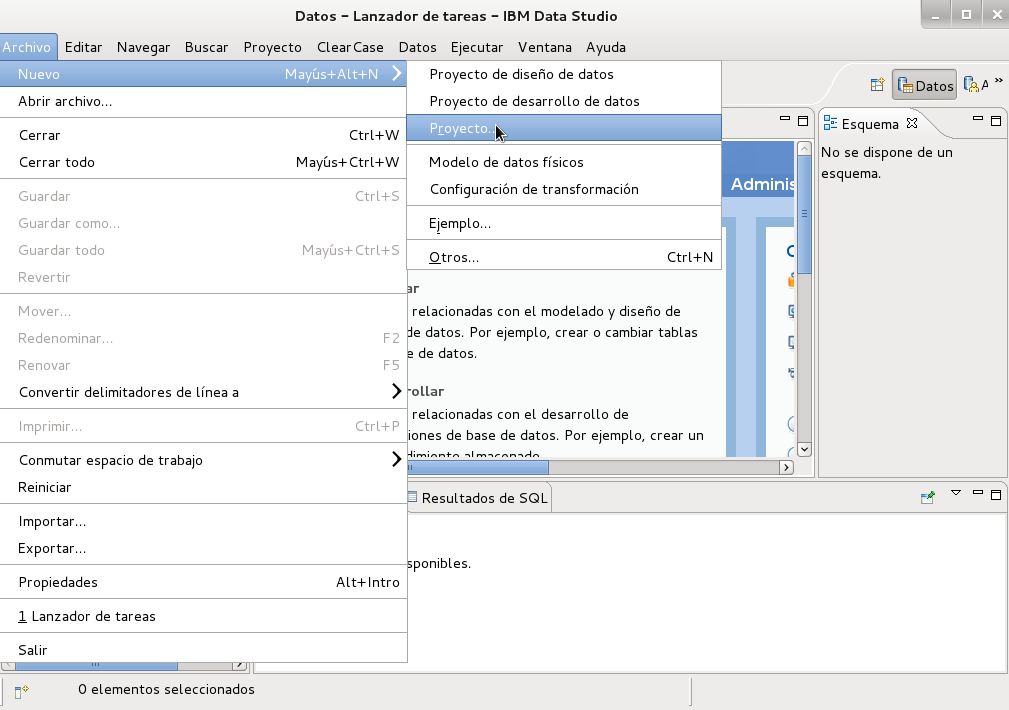Select Configuración de transformación
The height and width of the screenshot is (710, 1009).
click(564, 189)
